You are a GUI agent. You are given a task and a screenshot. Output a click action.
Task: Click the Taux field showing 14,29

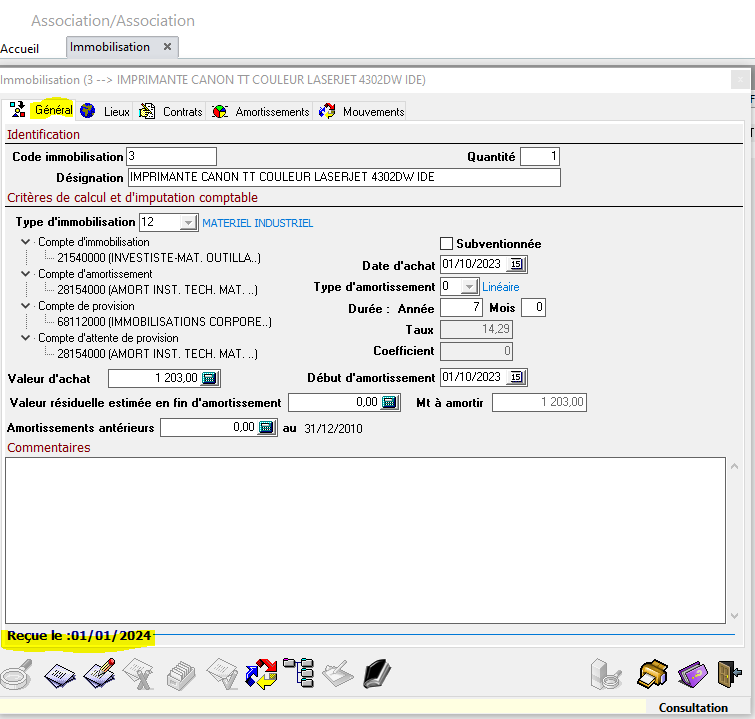coord(476,329)
